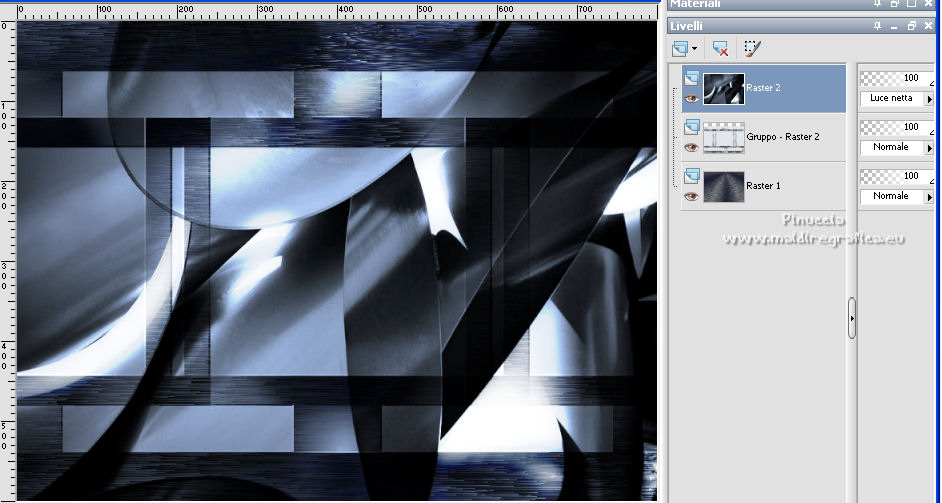The image size is (942, 503).
Task: Click the Raster 2 opacity slider
Action: 898,78
